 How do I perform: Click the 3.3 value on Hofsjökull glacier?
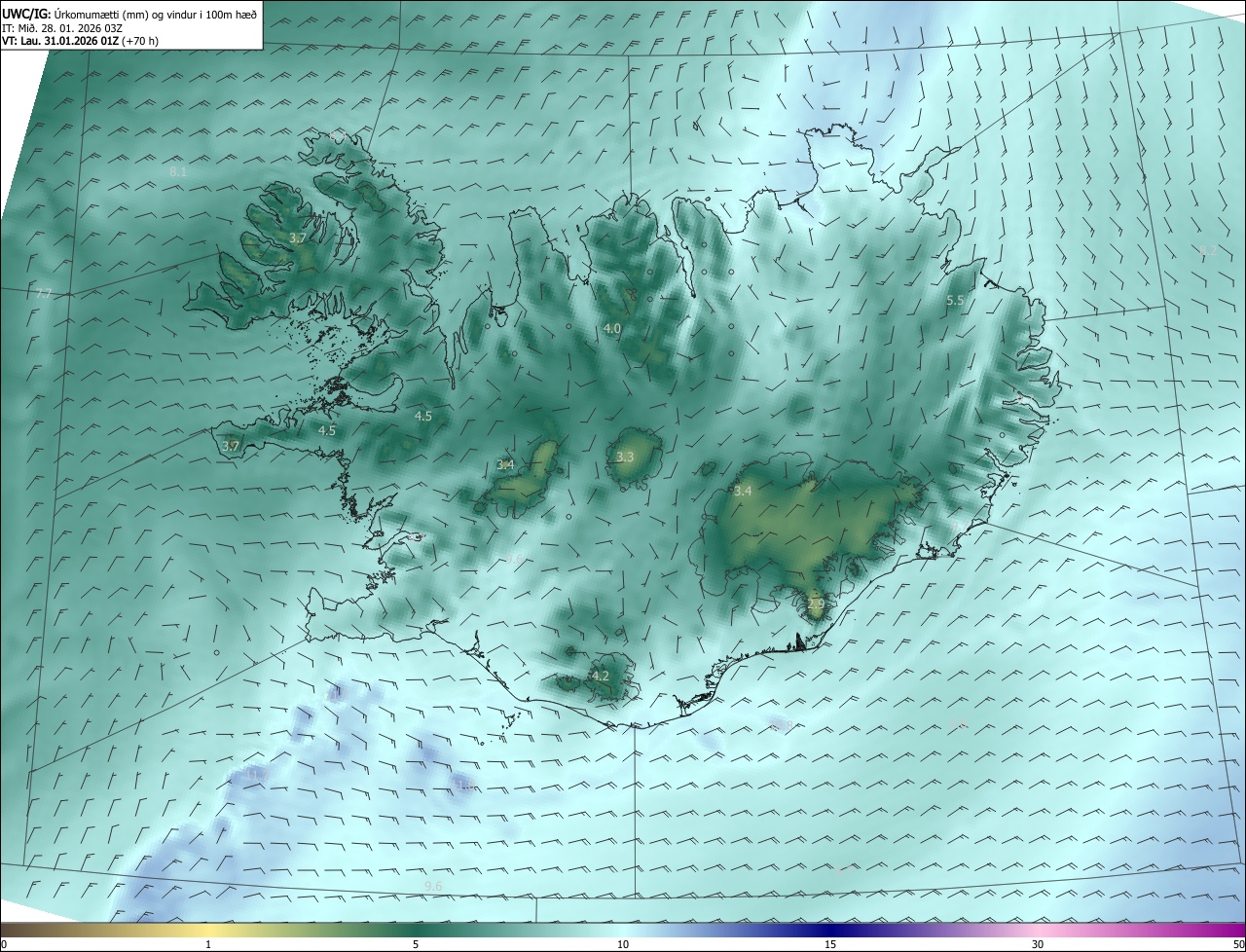coord(625,457)
